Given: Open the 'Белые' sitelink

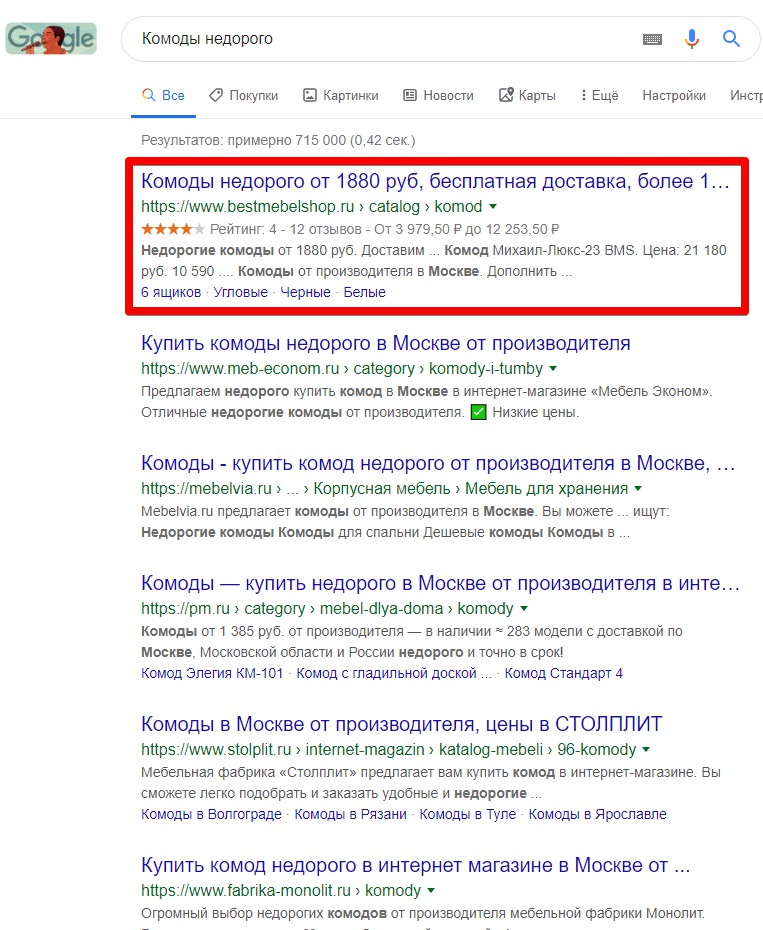Looking at the screenshot, I should click(364, 292).
